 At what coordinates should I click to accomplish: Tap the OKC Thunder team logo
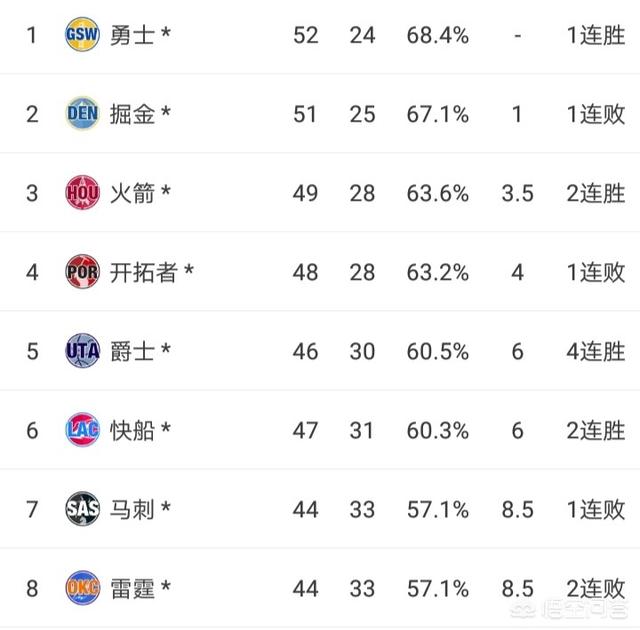point(82,588)
